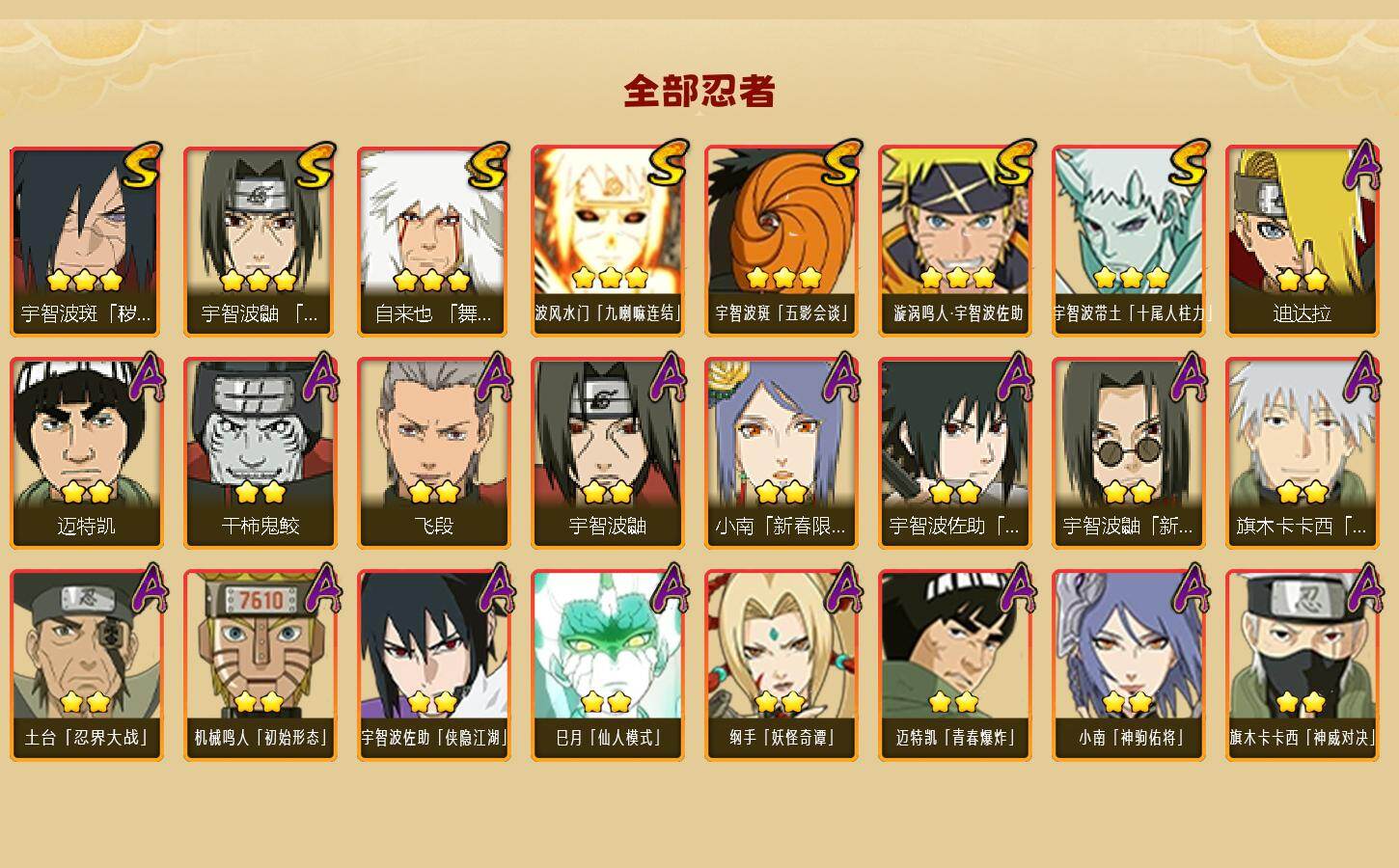Select 宇智波带土「十尾人柱力」 card
1399x868 pixels.
click(x=1129, y=241)
